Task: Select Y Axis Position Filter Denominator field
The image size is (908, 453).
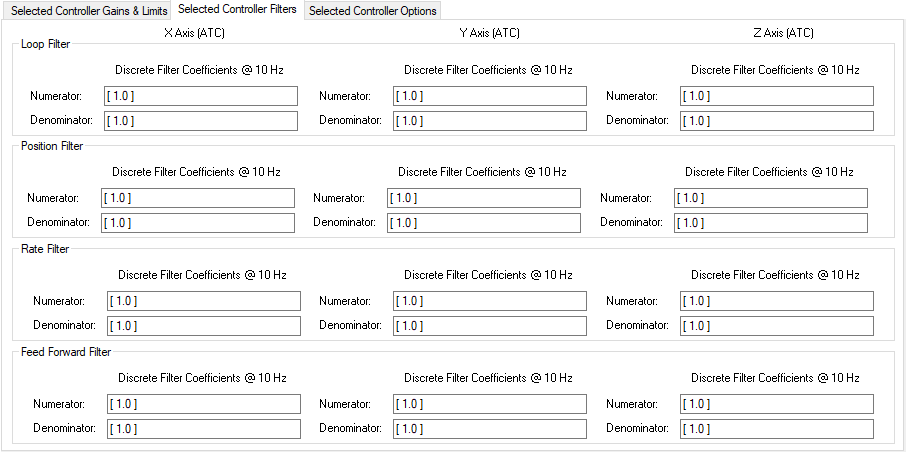Action: [483, 223]
